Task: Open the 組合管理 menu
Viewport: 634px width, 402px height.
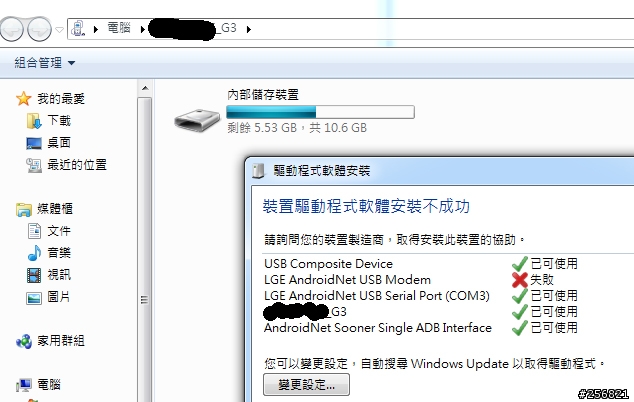Action: coord(44,63)
